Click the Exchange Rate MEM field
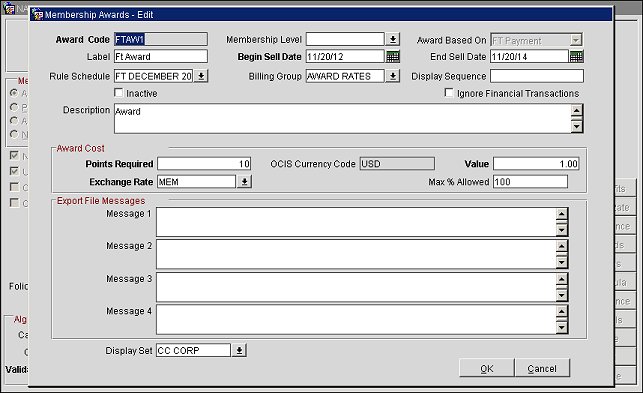 [196, 182]
